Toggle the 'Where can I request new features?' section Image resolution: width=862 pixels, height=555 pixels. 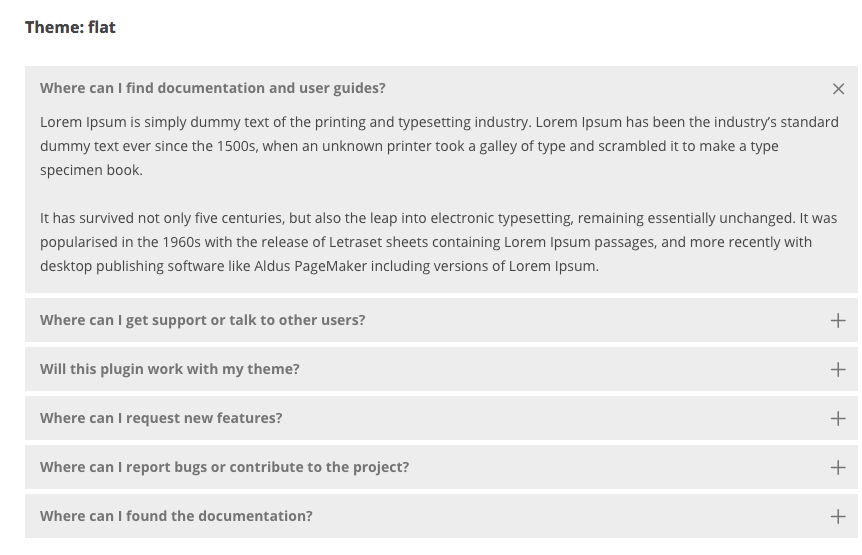pos(161,418)
